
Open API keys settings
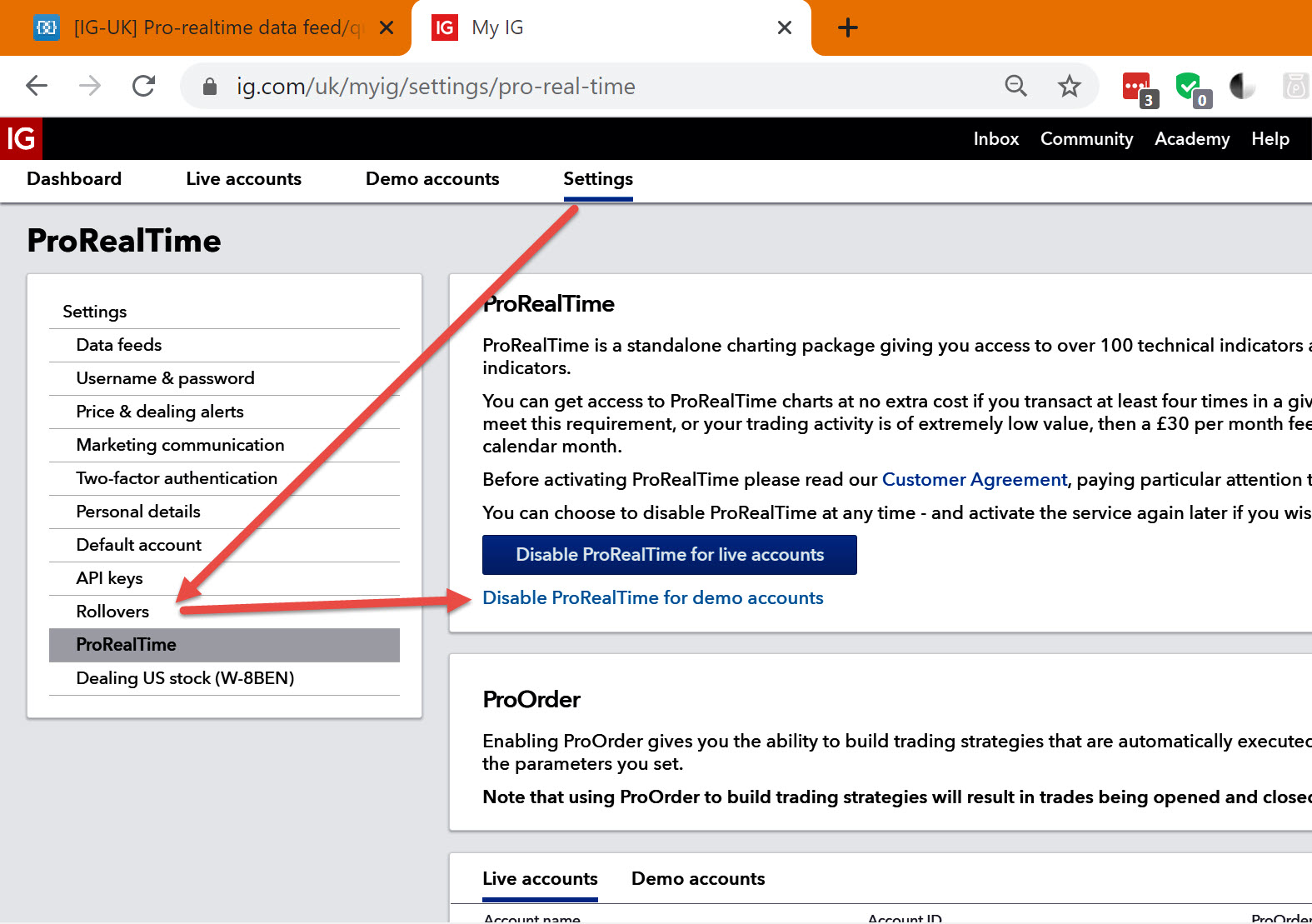pyautogui.click(x=224, y=578)
